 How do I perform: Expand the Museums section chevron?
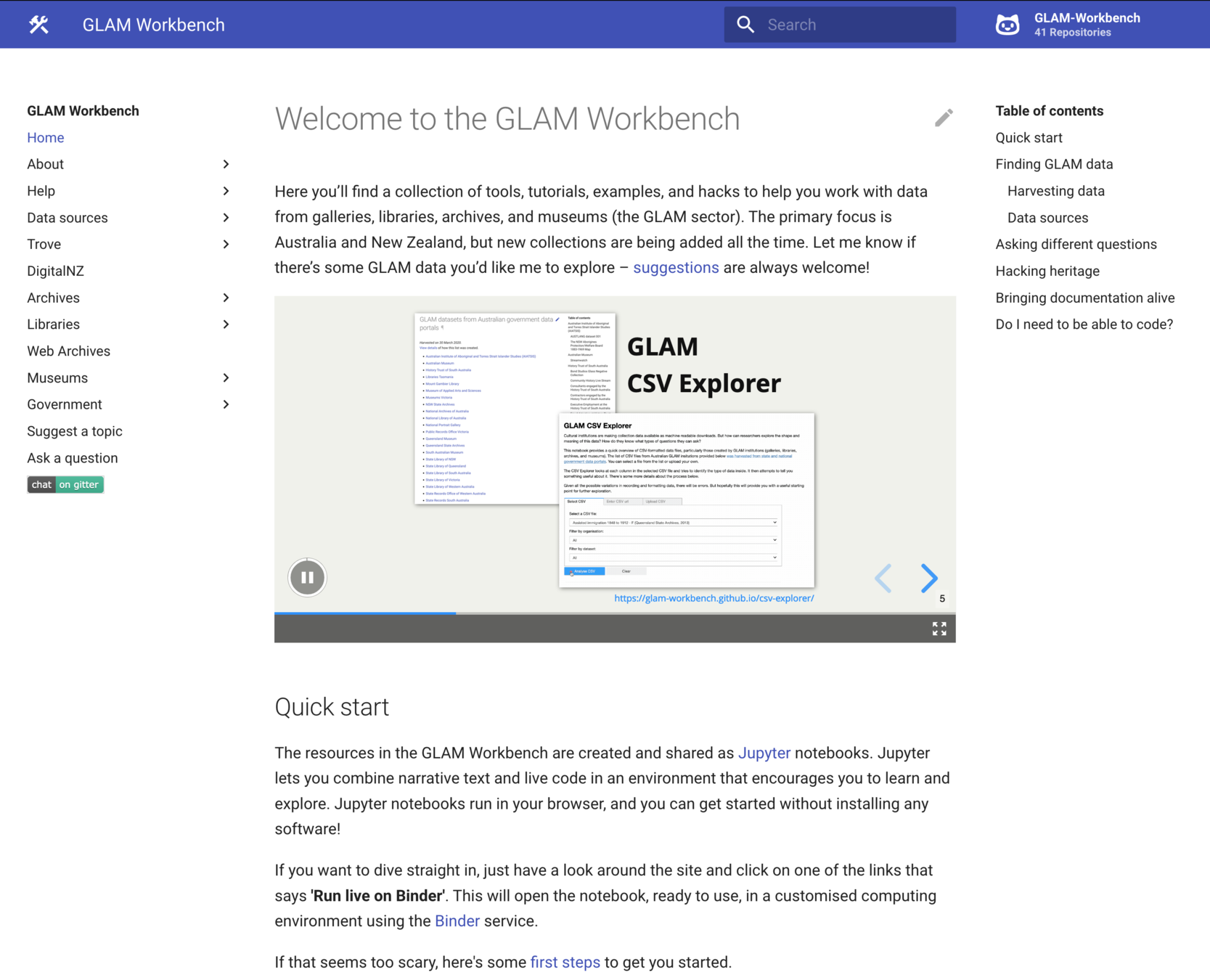coord(226,377)
